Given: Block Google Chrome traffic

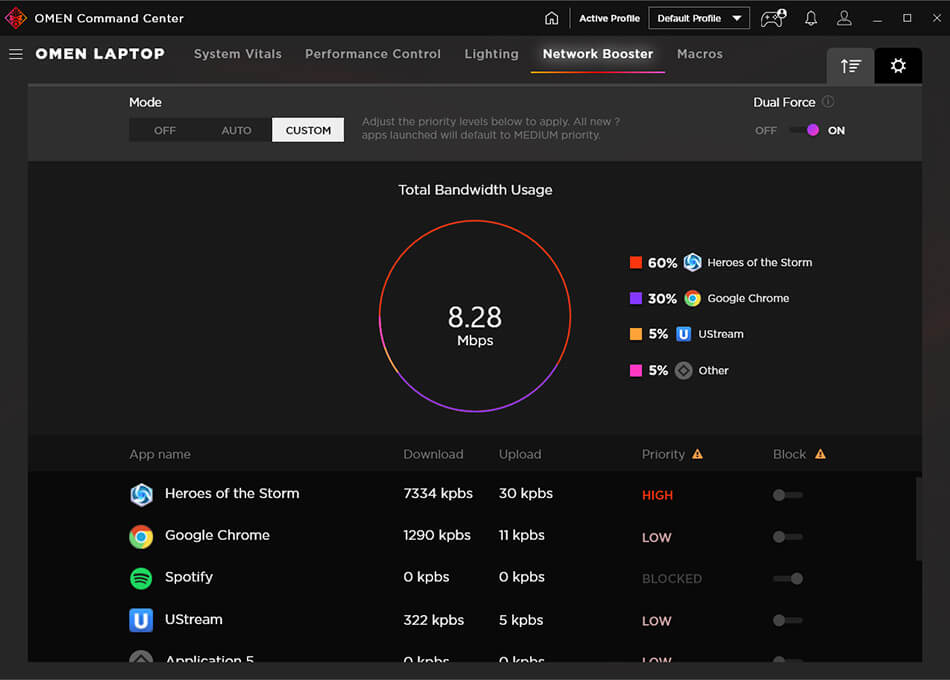Looking at the screenshot, I should (x=788, y=537).
